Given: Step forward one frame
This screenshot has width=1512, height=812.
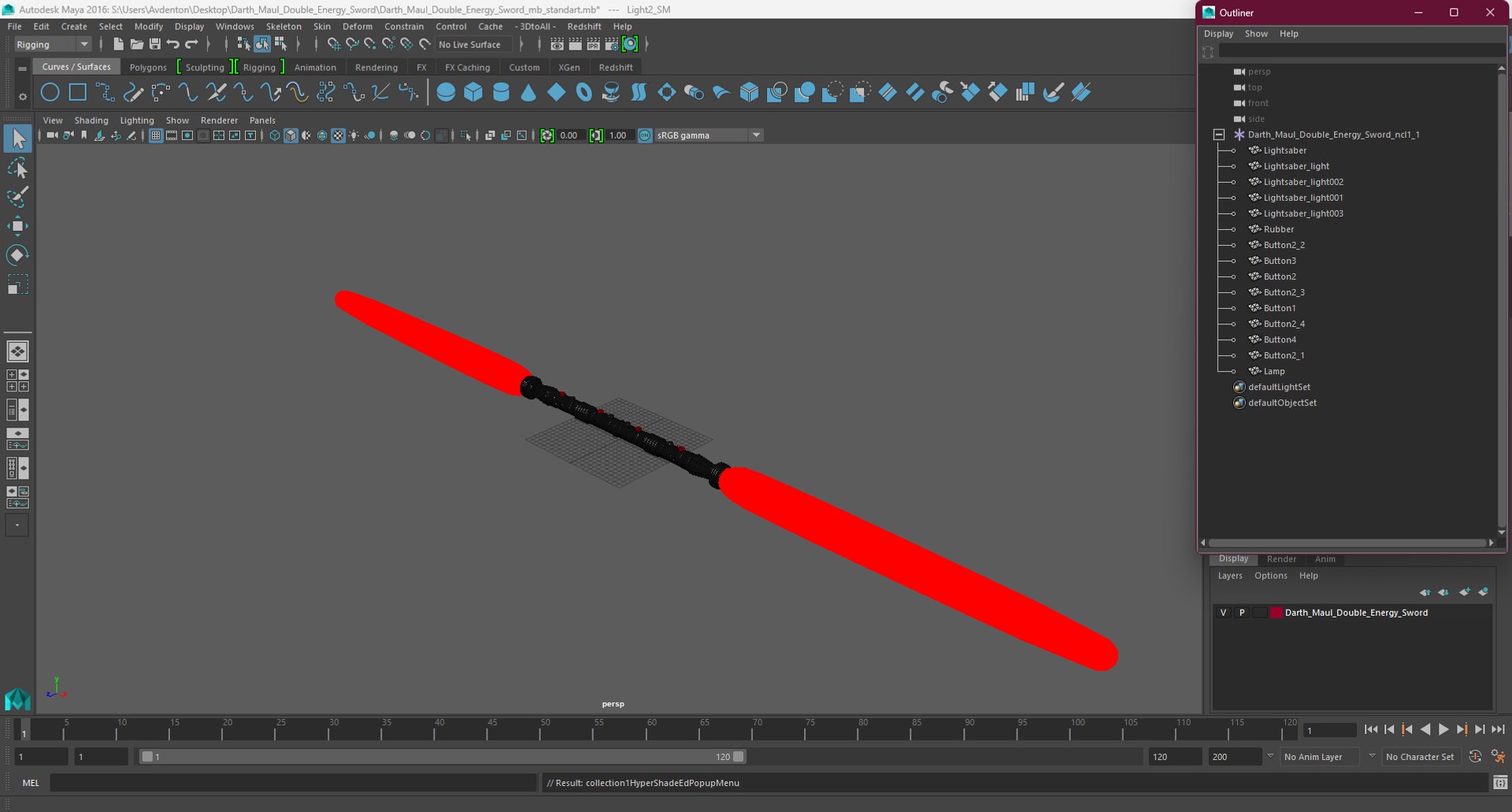Looking at the screenshot, I should point(1480,730).
